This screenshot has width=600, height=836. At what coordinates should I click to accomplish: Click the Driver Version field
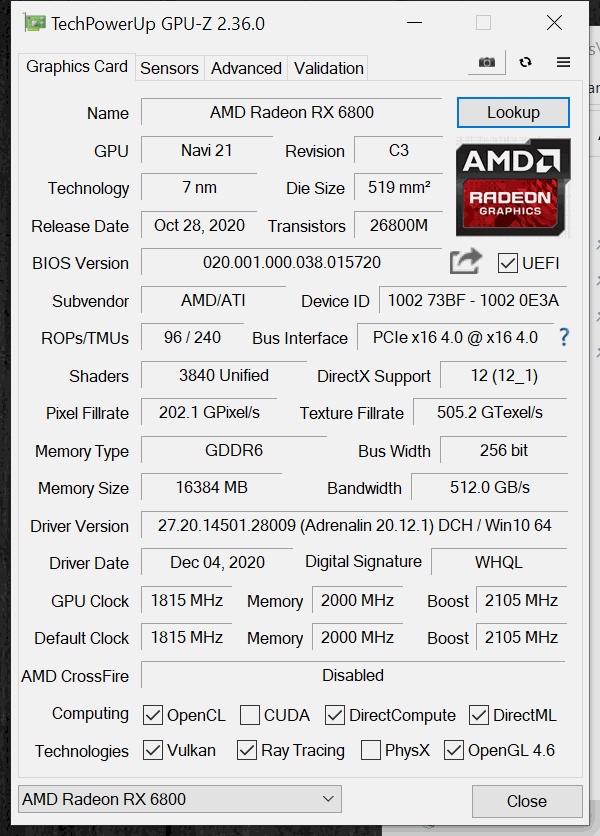[x=354, y=525]
